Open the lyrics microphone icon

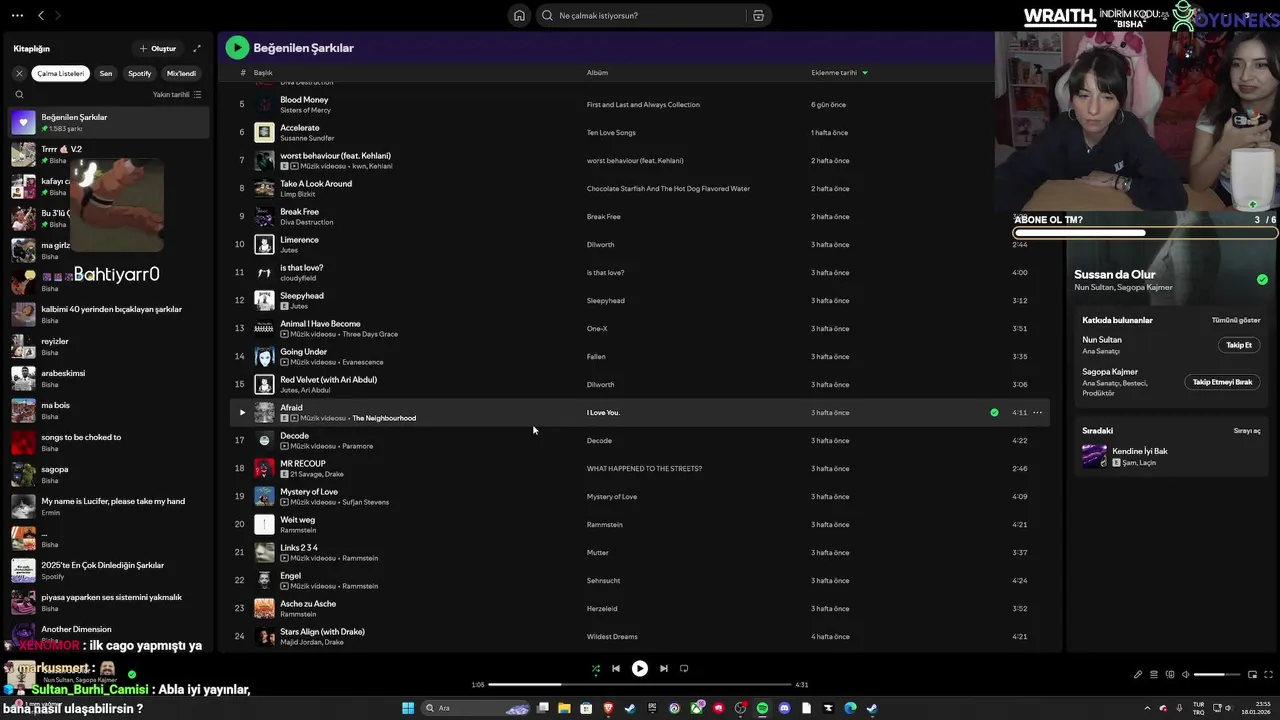1138,675
